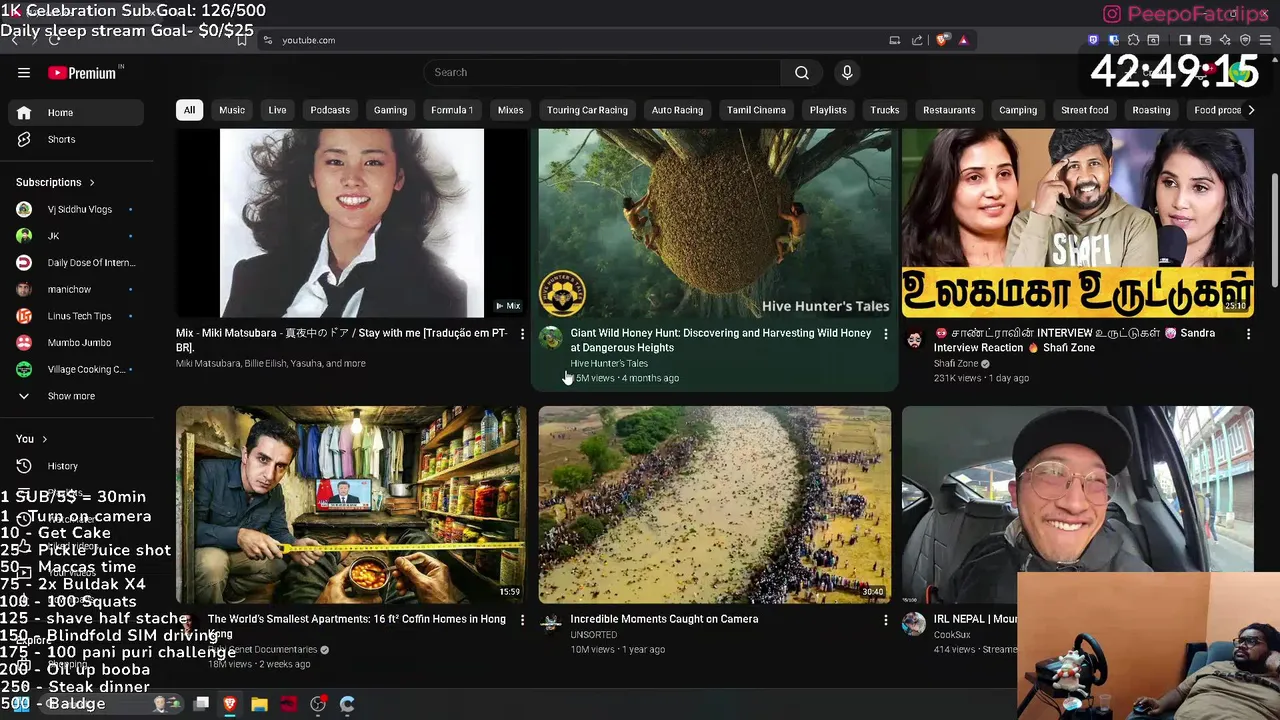Select the Tamil Cinema filter chip
Image resolution: width=1280 pixels, height=720 pixels.
point(756,110)
